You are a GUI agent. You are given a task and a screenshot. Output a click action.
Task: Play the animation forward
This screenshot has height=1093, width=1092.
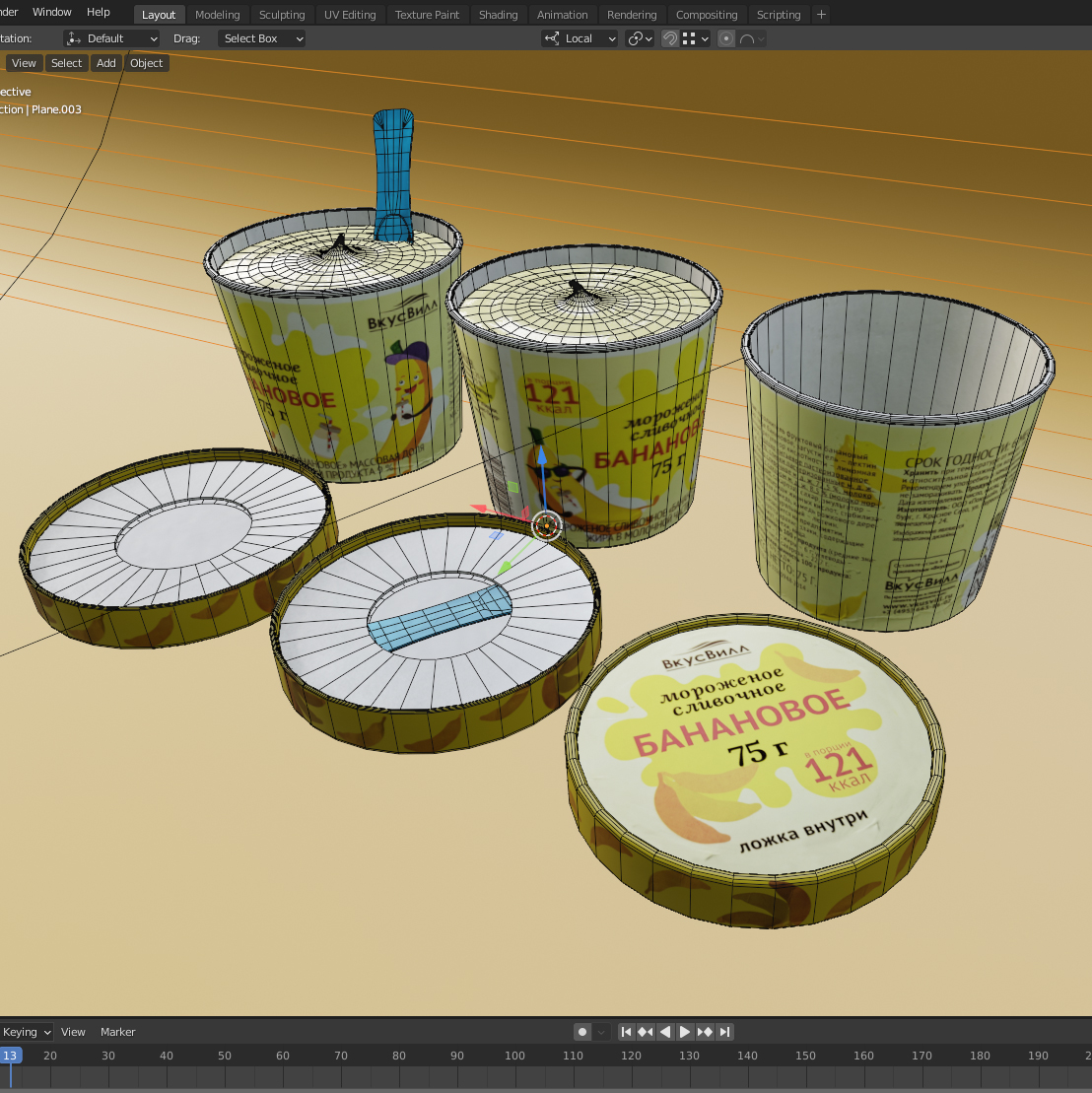click(685, 1032)
